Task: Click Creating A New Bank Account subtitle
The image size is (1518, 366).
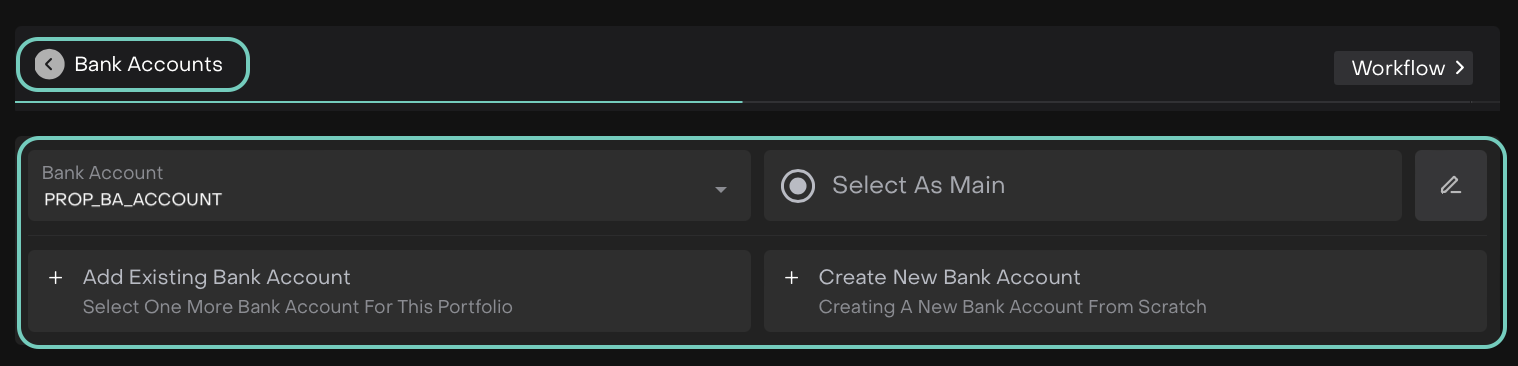Action: click(1012, 307)
